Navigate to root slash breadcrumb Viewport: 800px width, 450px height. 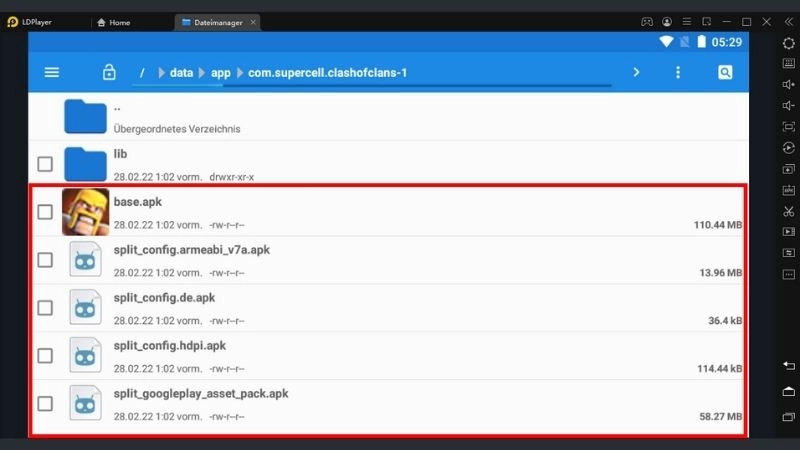click(142, 73)
